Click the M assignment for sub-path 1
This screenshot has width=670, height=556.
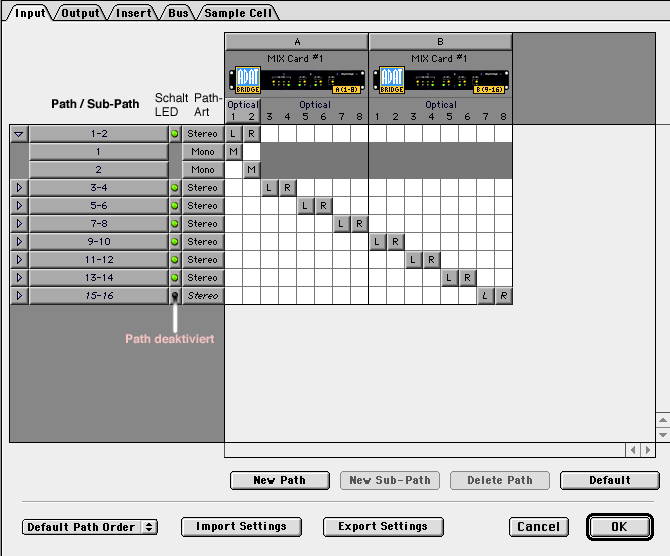coord(233,151)
